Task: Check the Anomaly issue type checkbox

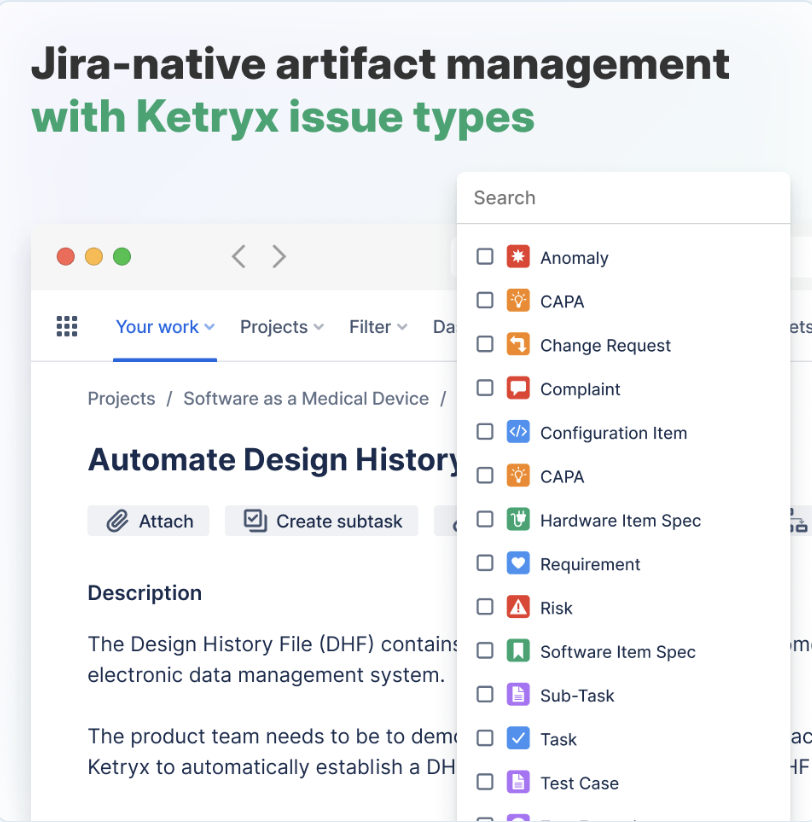Action: coord(485,256)
